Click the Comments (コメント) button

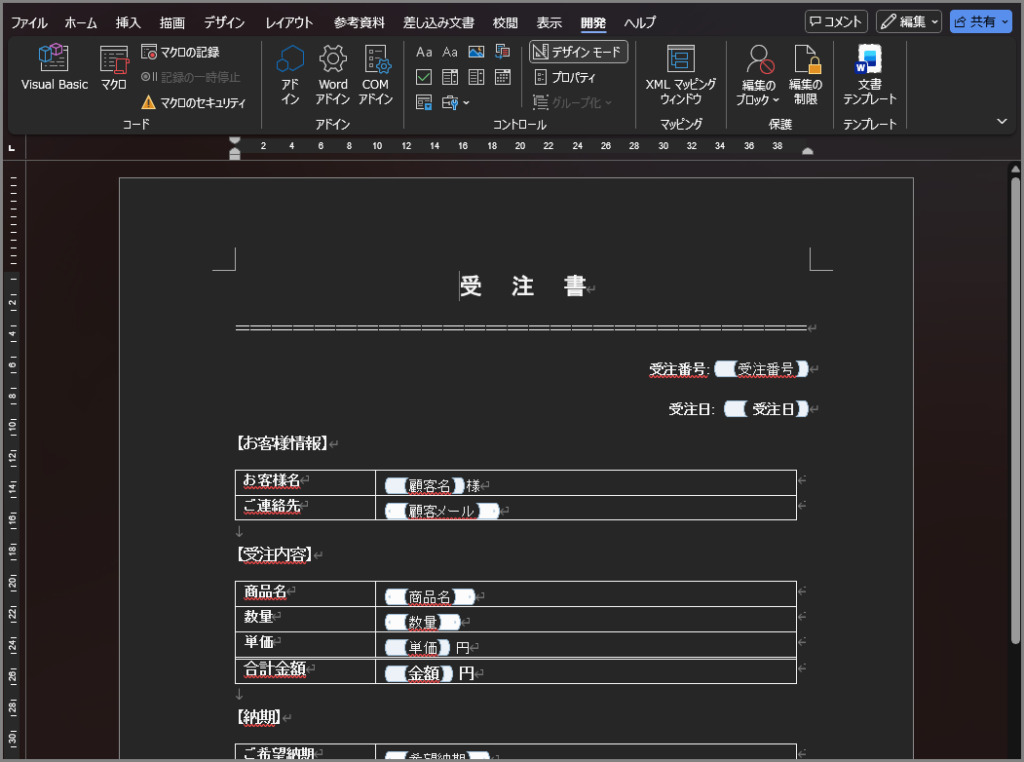point(836,22)
